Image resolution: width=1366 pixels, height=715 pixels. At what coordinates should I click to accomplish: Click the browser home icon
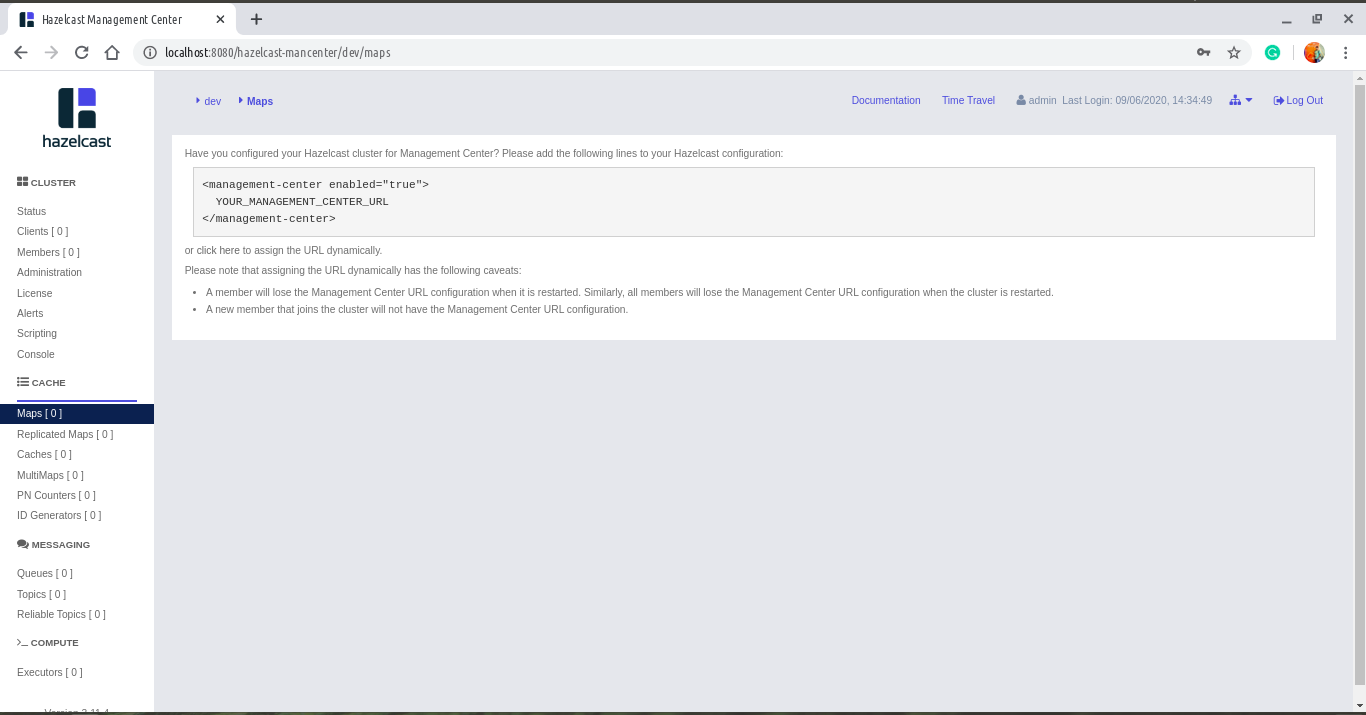point(112,52)
